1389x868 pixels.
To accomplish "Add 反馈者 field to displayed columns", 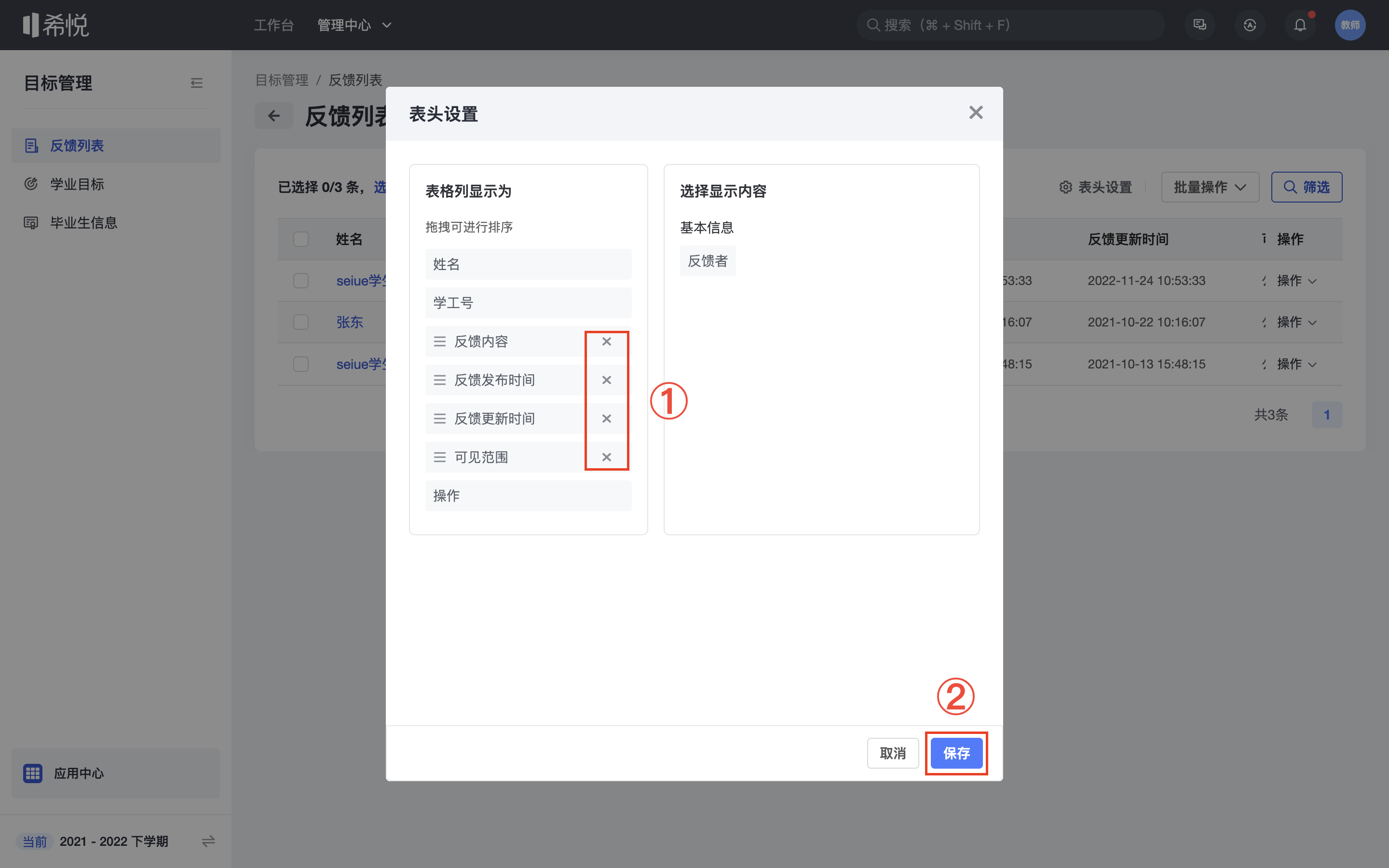I will click(x=708, y=261).
